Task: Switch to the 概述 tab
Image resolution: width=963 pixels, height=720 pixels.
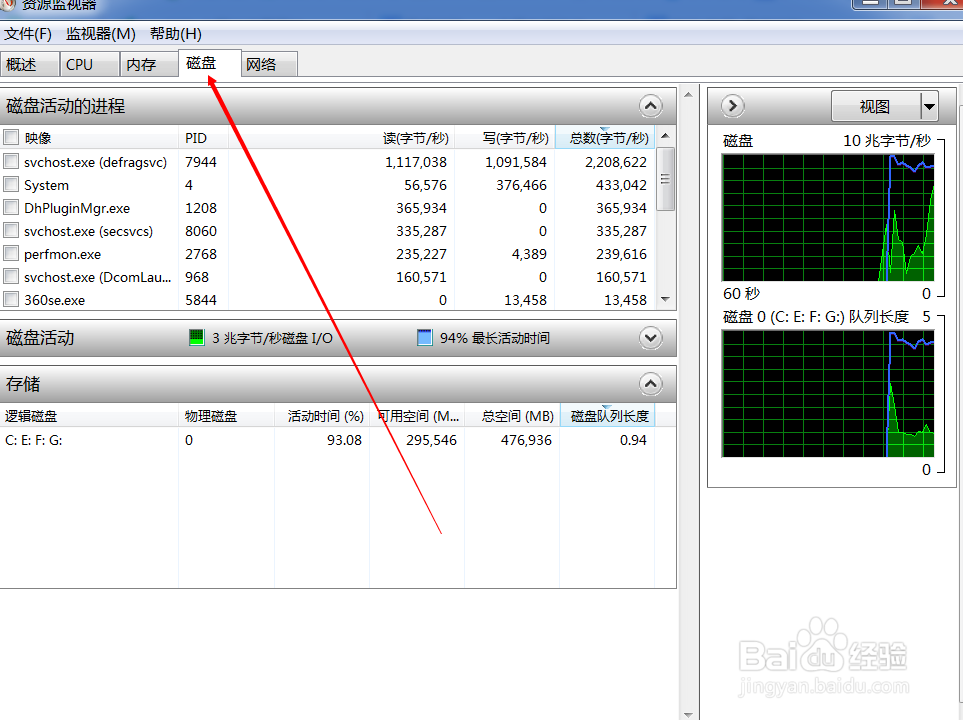Action: click(29, 65)
